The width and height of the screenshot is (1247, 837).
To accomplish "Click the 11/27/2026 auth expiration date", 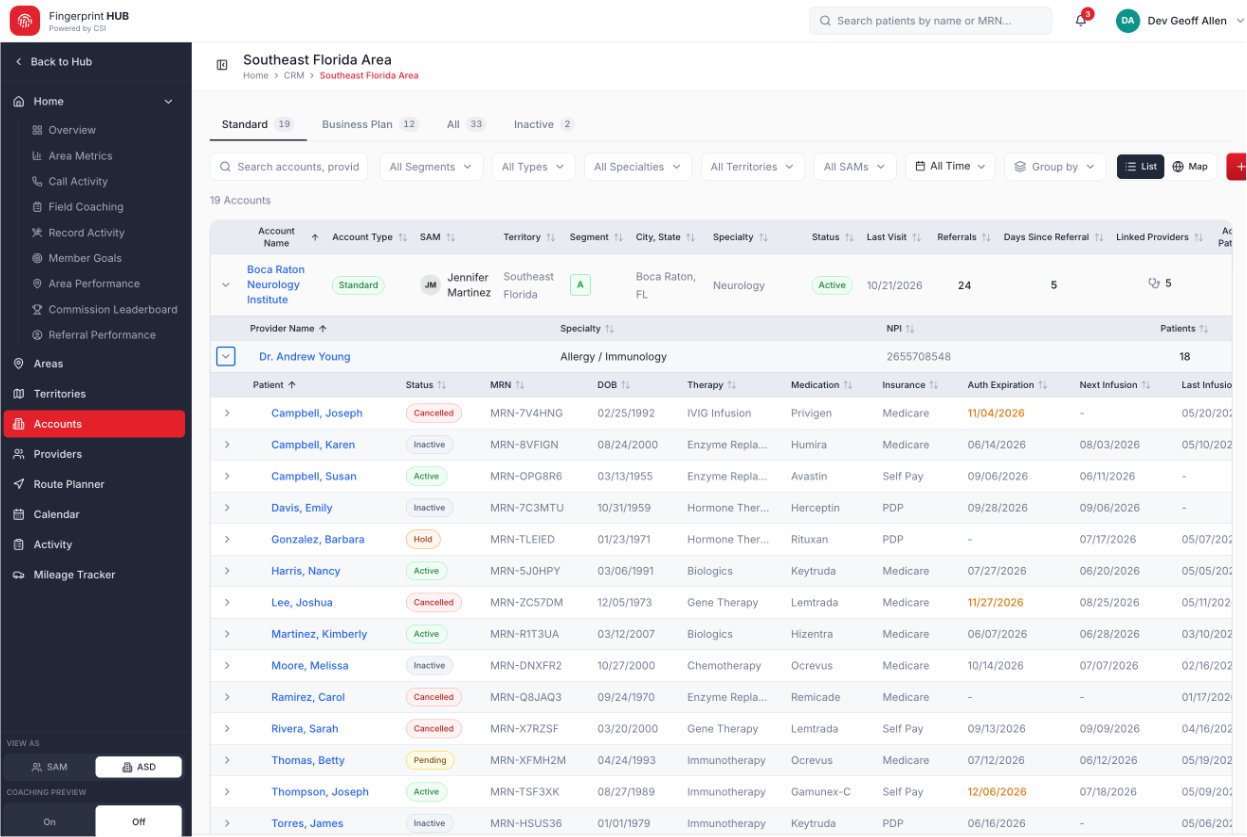I will pyautogui.click(x=996, y=603).
